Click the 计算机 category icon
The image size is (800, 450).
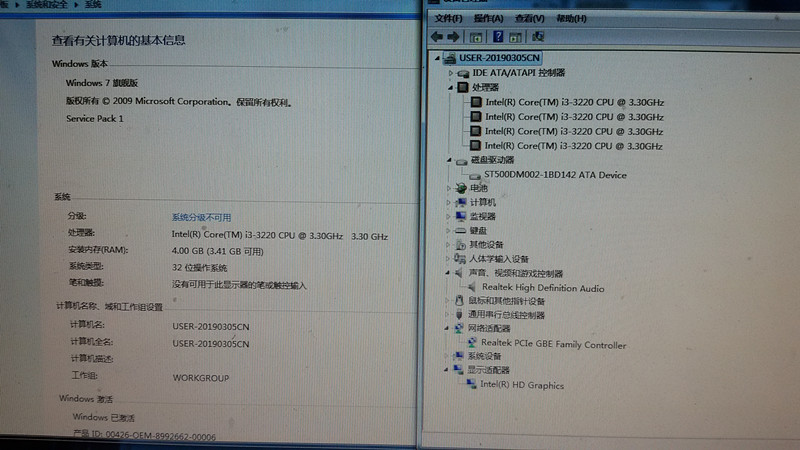(461, 203)
